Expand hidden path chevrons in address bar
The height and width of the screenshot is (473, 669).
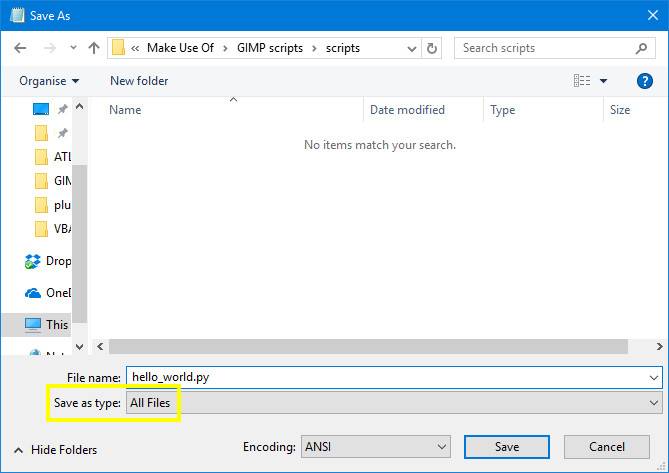135,48
